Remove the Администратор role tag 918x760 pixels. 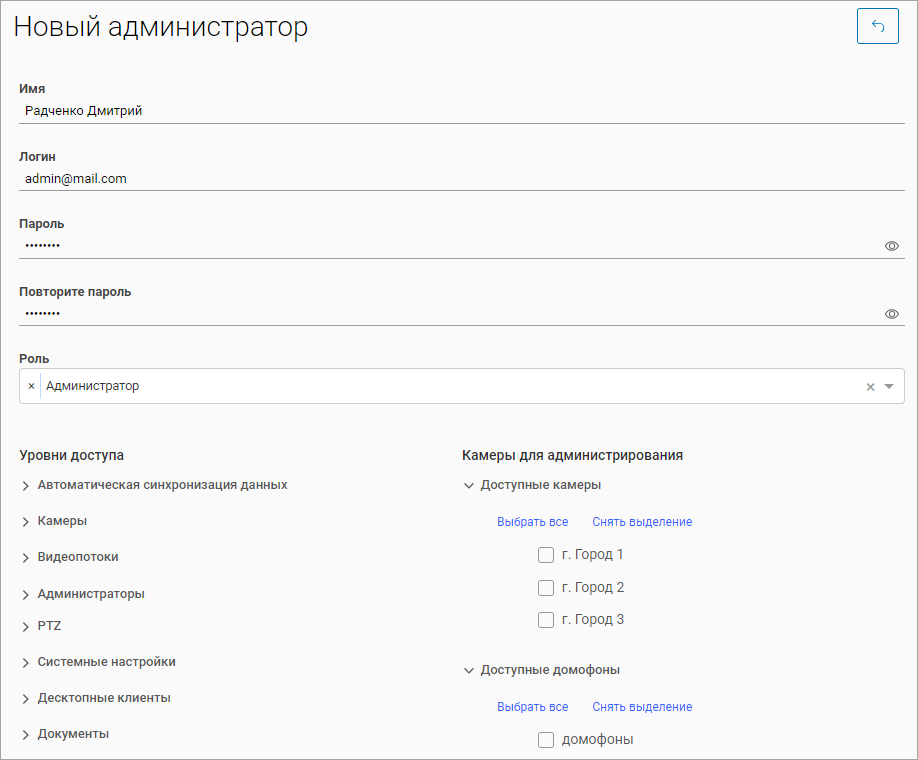click(x=31, y=386)
